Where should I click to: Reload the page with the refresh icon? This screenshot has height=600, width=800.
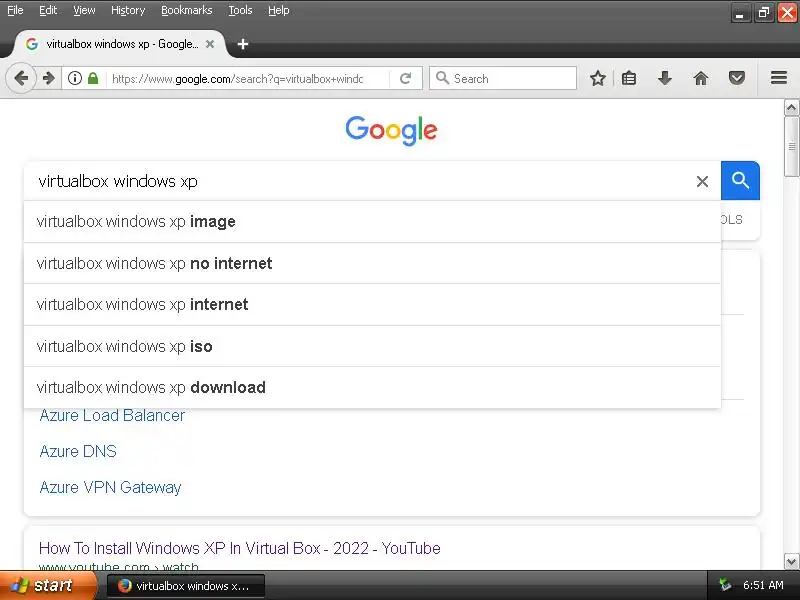coord(406,78)
